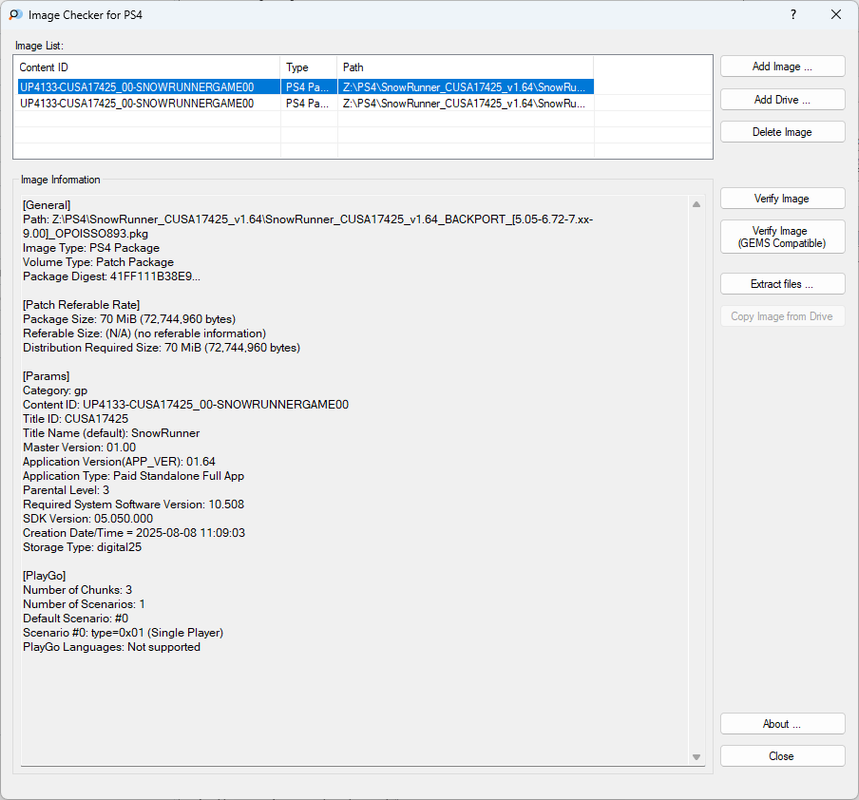Click the '[PlayGo]' section heading
859x800 pixels.
point(44,576)
